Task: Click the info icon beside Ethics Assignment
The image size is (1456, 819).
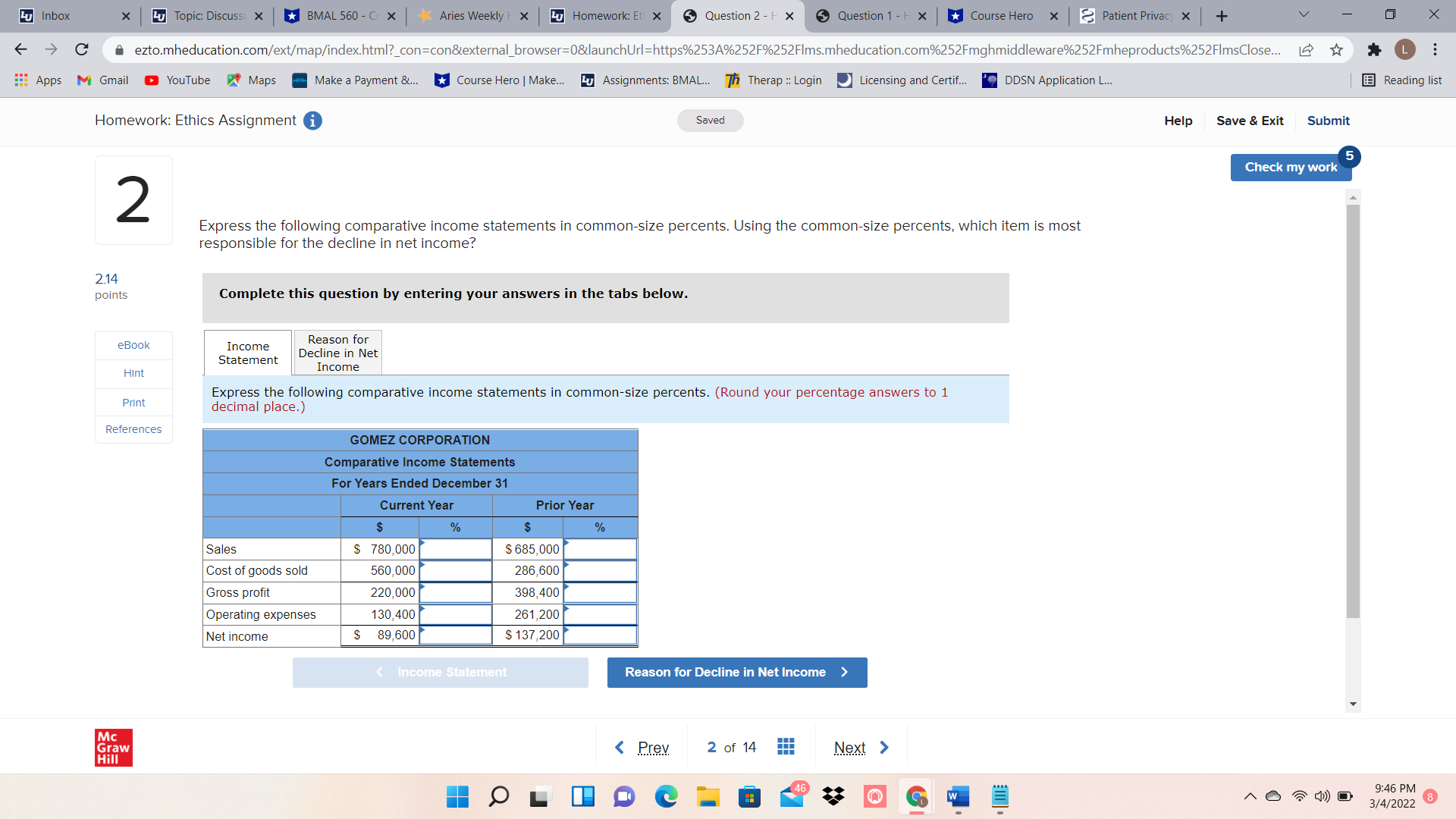Action: pyautogui.click(x=312, y=121)
